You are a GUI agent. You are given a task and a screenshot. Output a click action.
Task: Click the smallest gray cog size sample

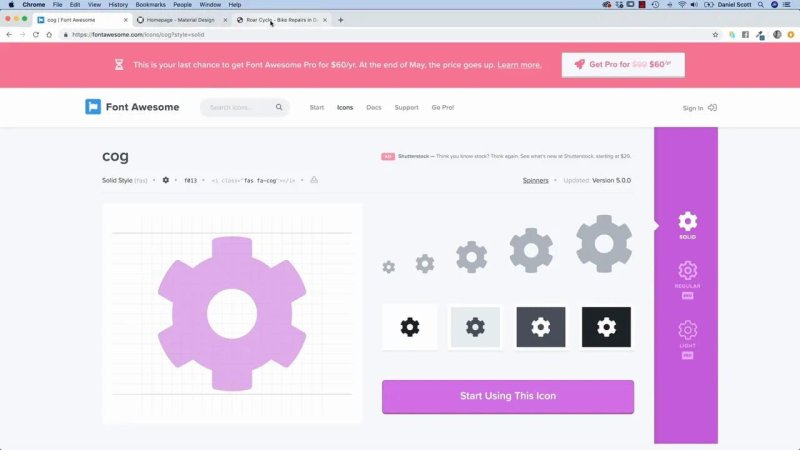[x=389, y=267]
